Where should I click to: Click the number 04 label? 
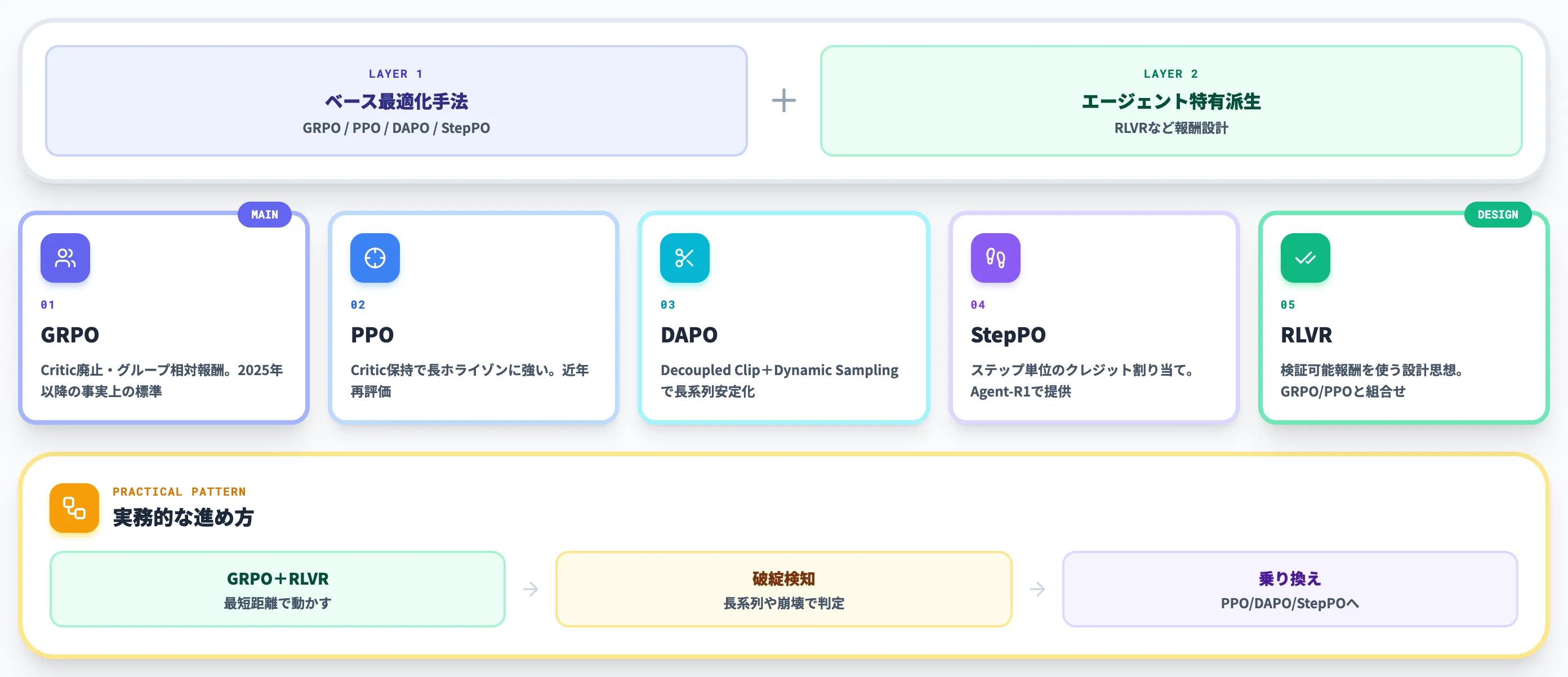tap(978, 304)
